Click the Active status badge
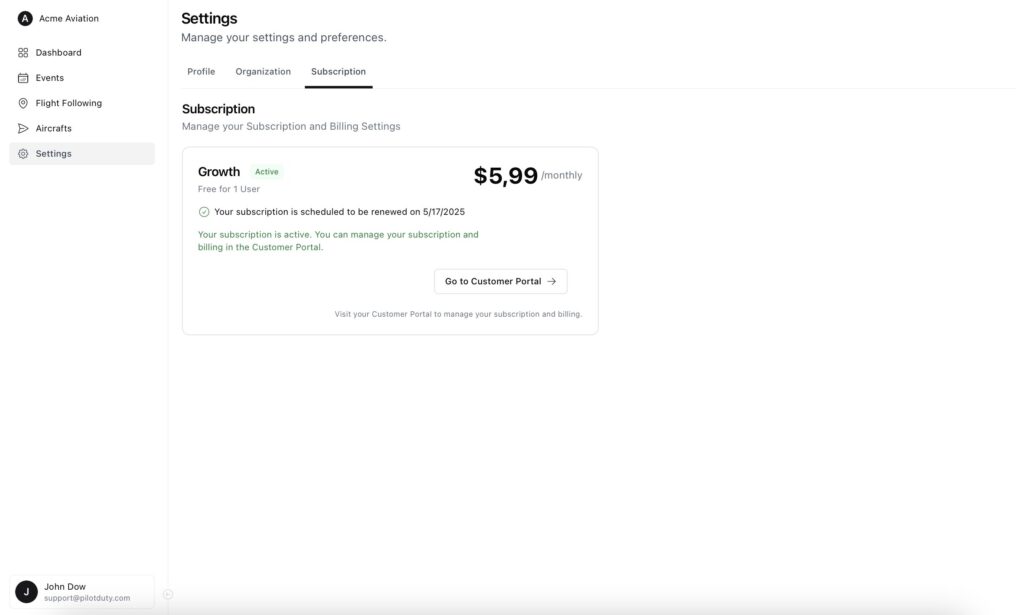 (x=267, y=172)
